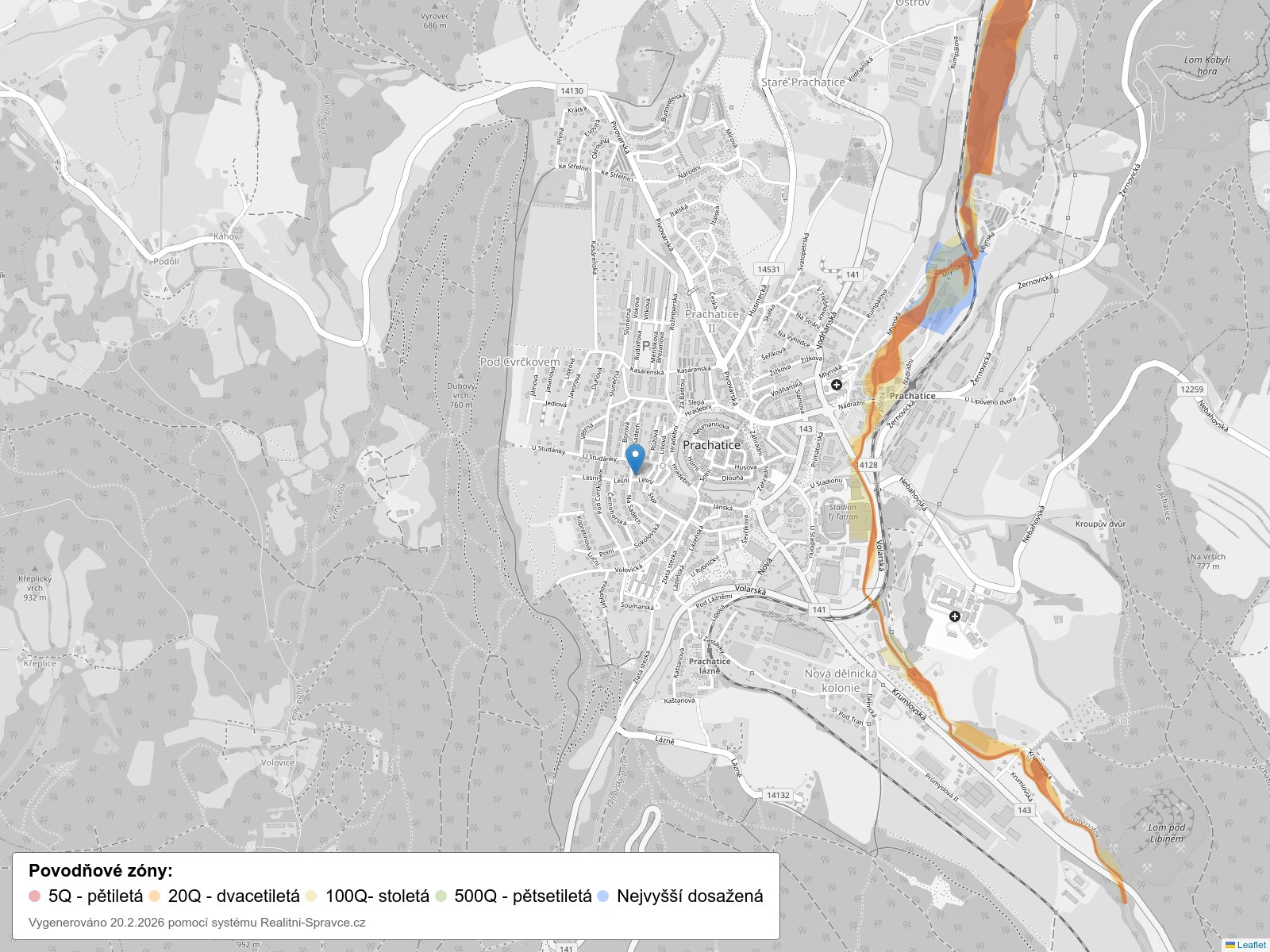The width and height of the screenshot is (1270, 952).
Task: Click the 14130 road number shield
Action: [571, 91]
